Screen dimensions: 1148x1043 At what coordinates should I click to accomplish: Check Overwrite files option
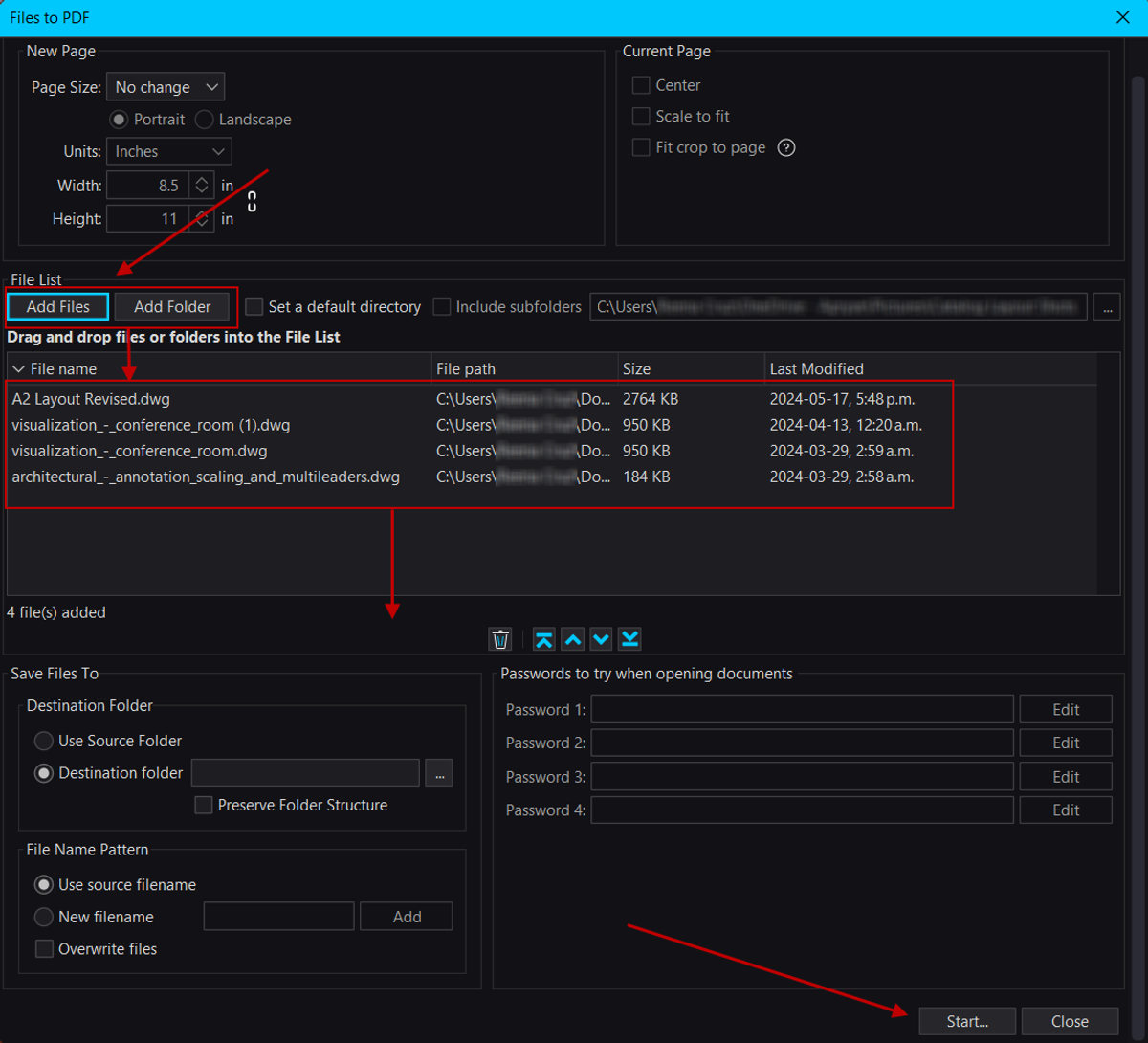43,948
